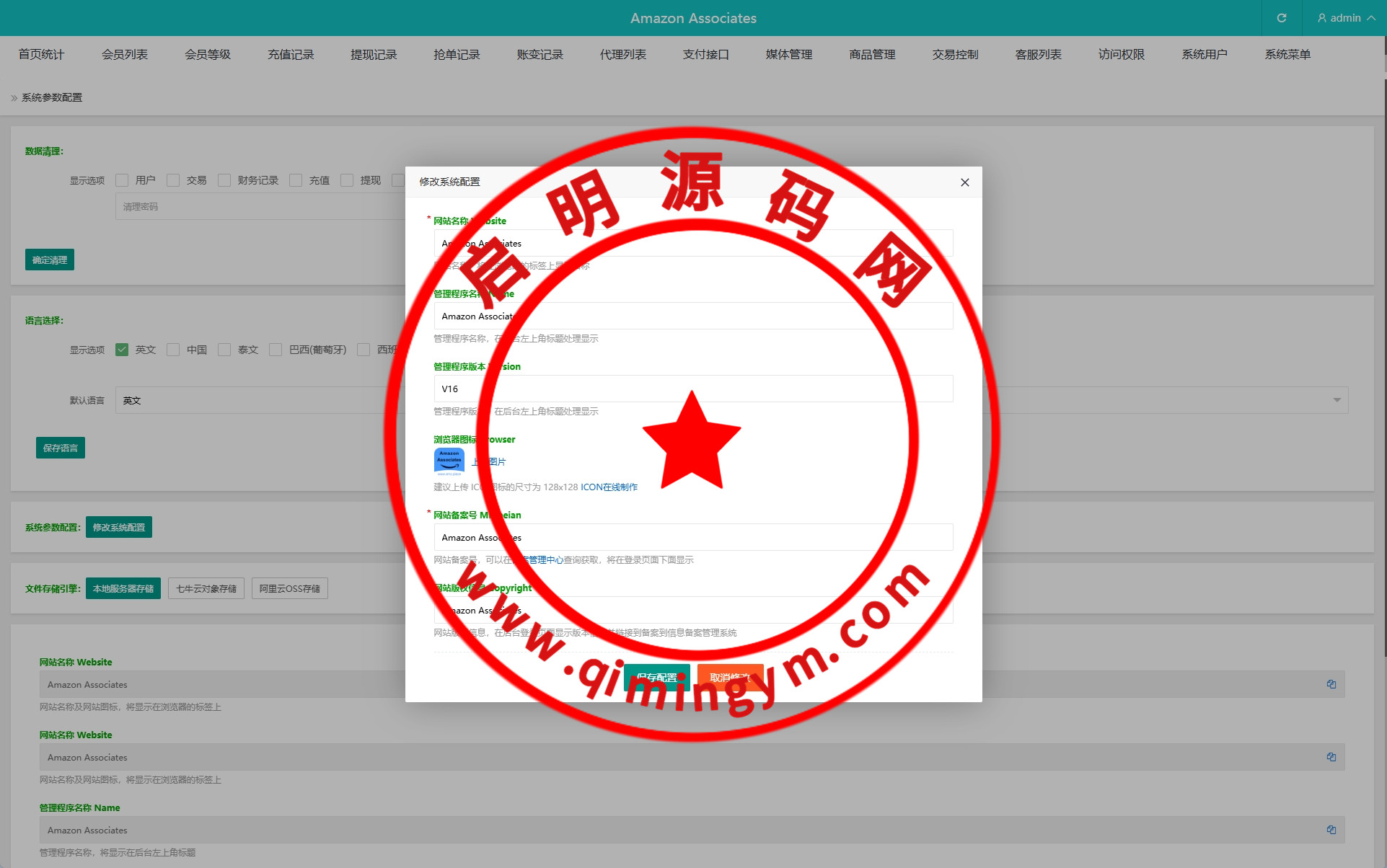Viewport: 1387px width, 868px height.
Task: Enable the 中国 language checkbox
Action: point(173,350)
